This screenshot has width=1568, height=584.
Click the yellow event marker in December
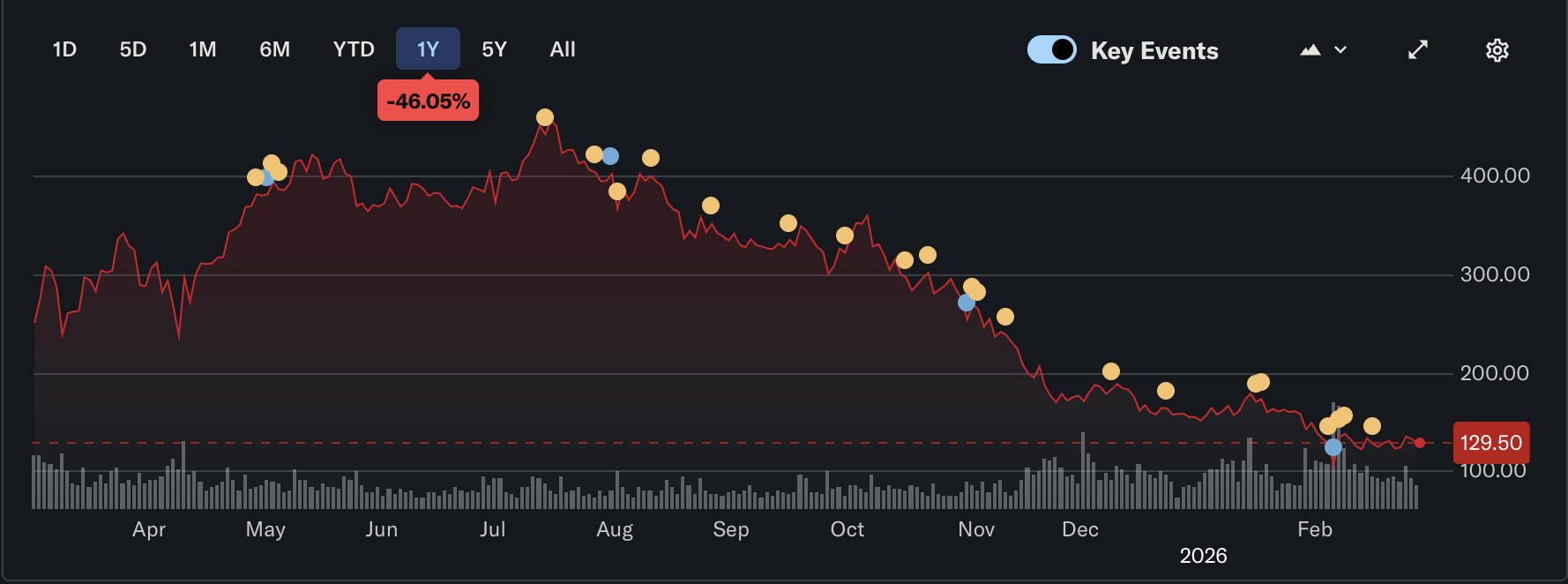[x=1111, y=371]
